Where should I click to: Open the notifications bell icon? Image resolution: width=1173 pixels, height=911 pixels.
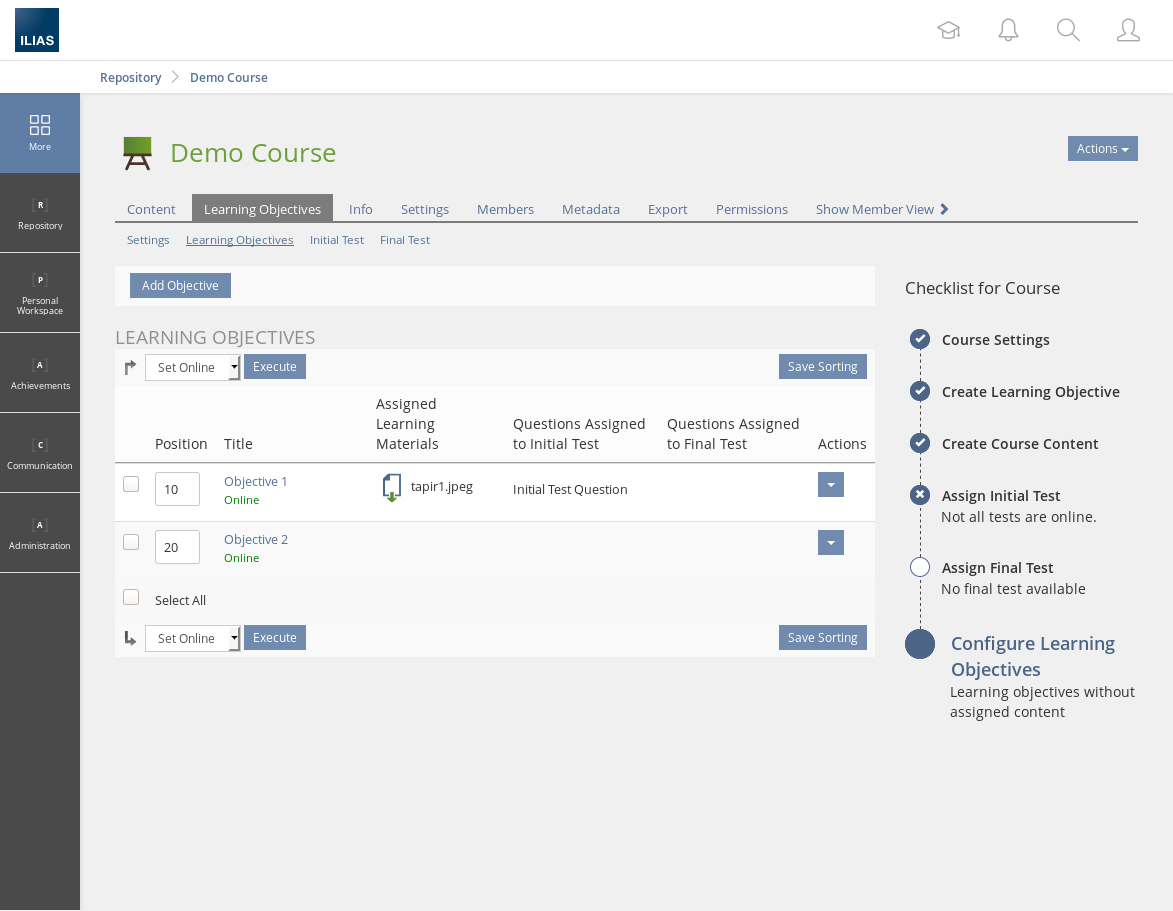(x=1008, y=30)
